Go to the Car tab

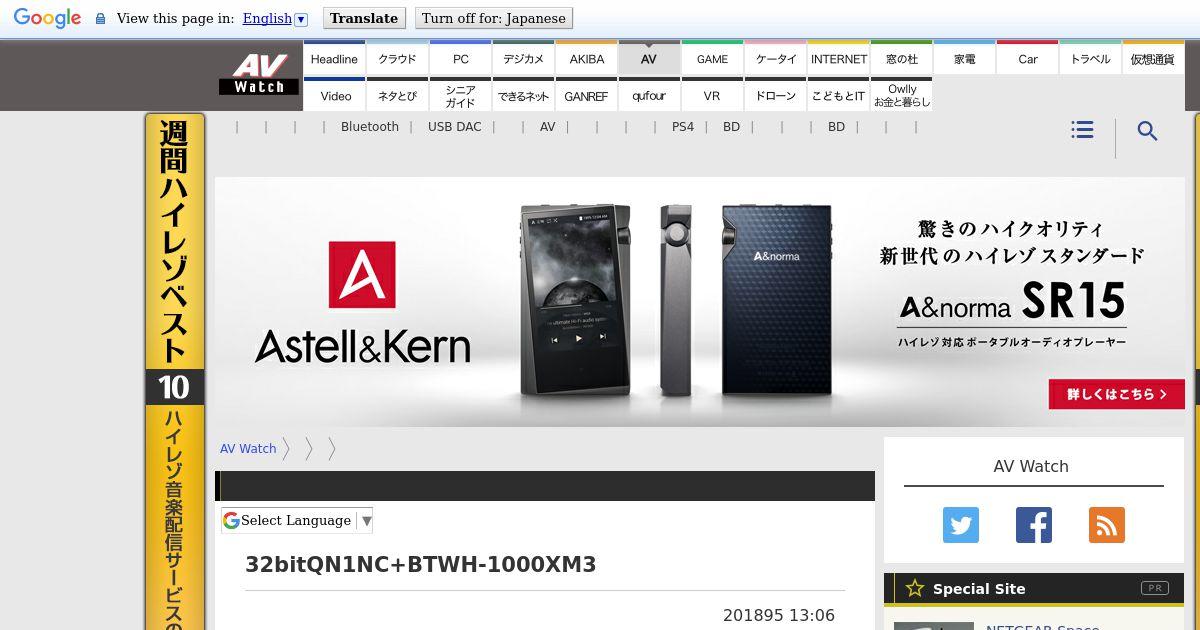(x=1028, y=59)
